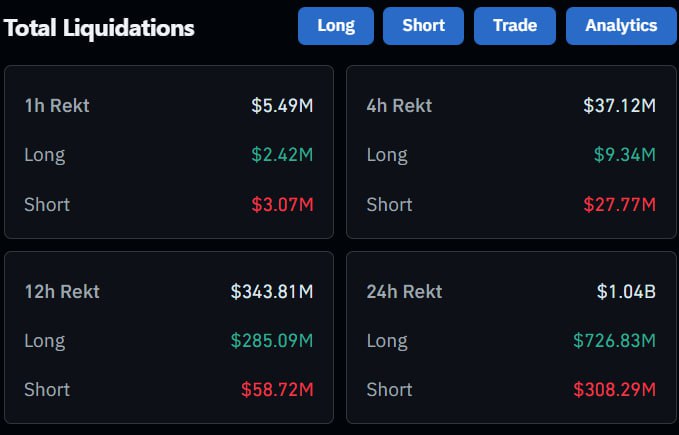Click the Total Liquidations heading
The image size is (679, 435).
tap(99, 28)
